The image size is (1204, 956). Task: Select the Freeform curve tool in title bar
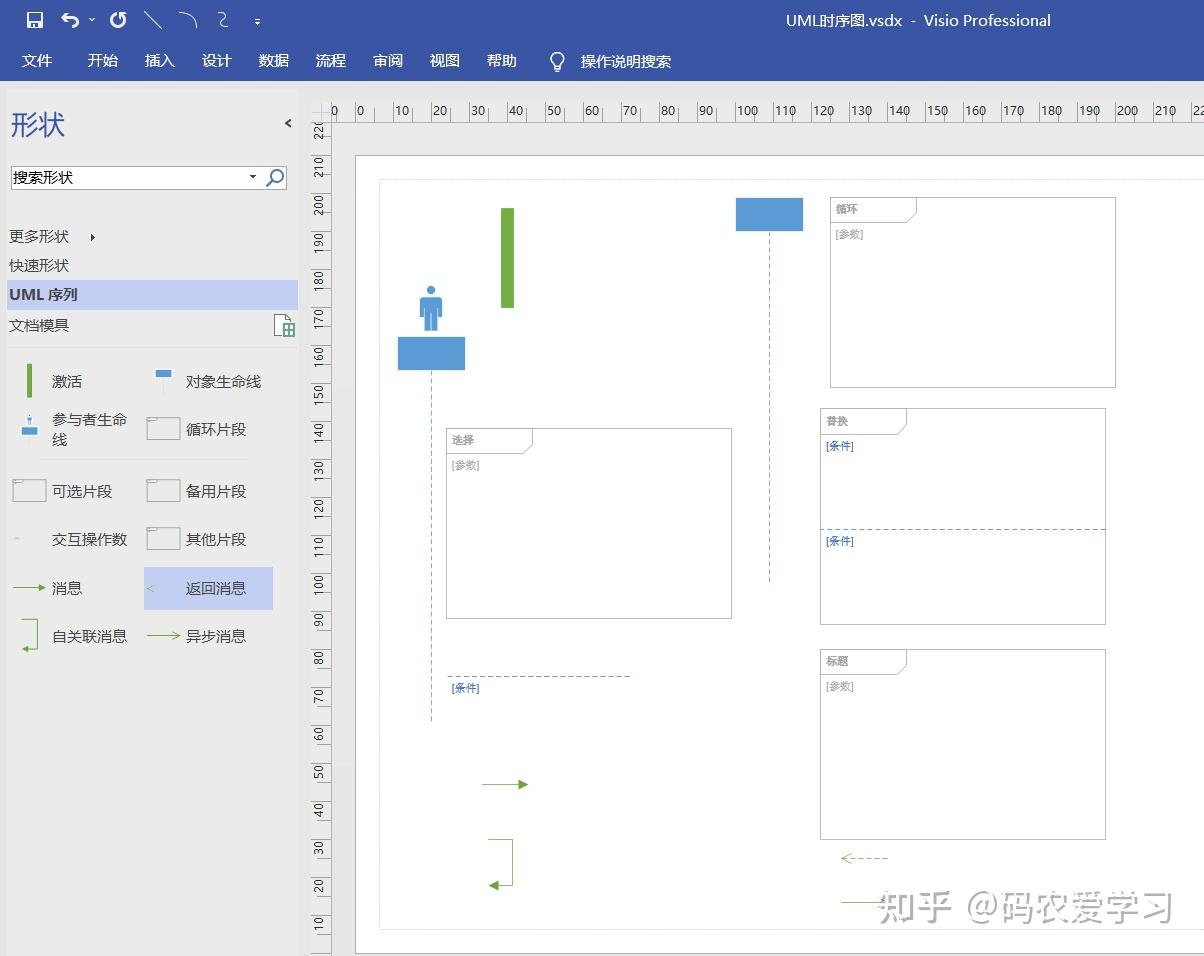223,20
